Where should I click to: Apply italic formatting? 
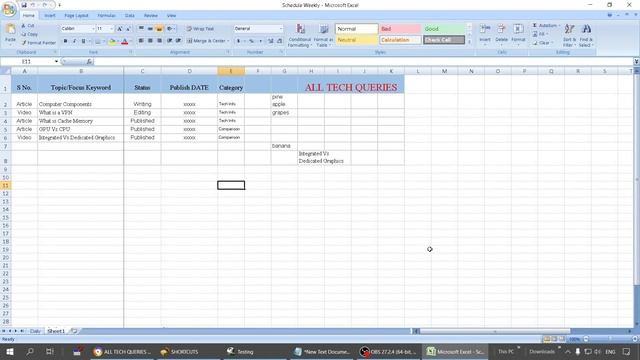74,41
